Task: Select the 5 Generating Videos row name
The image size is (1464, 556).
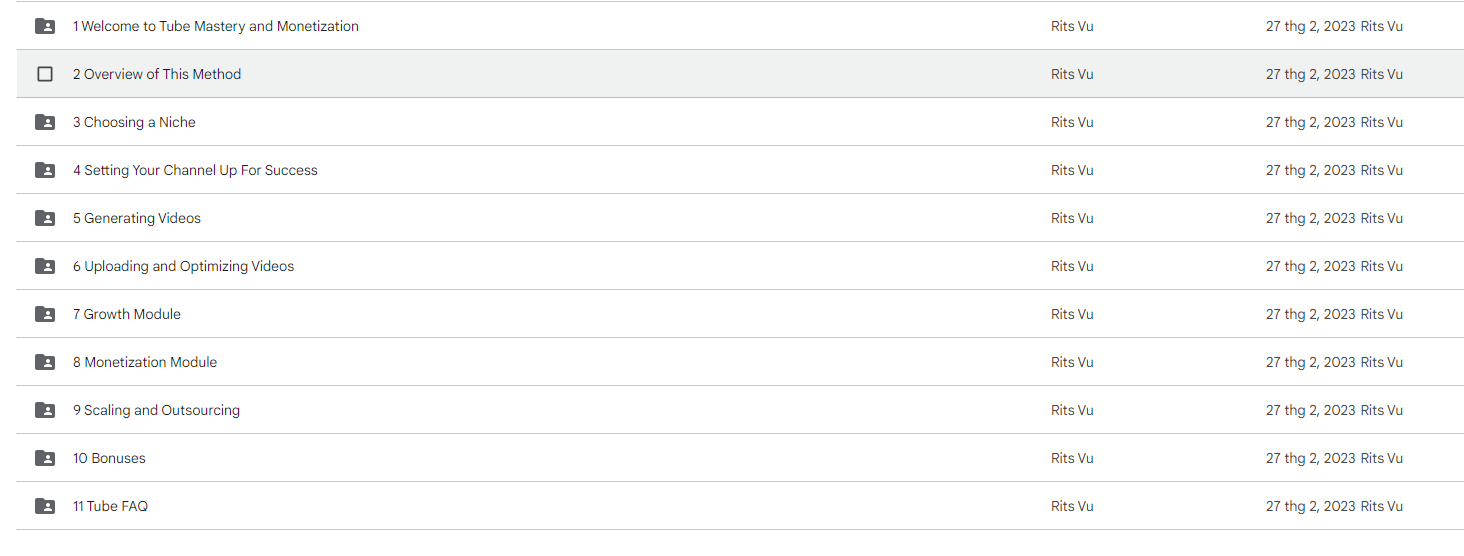Action: pos(137,218)
